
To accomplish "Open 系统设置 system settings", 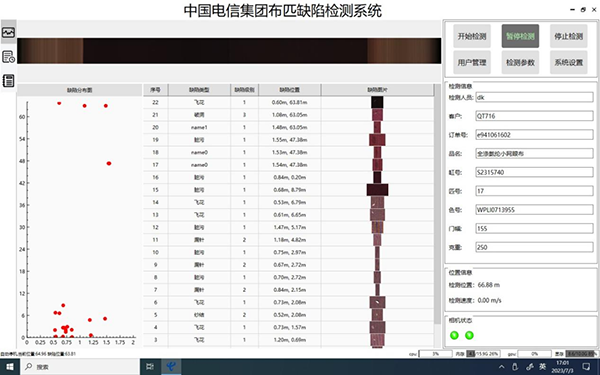I will tap(569, 62).
